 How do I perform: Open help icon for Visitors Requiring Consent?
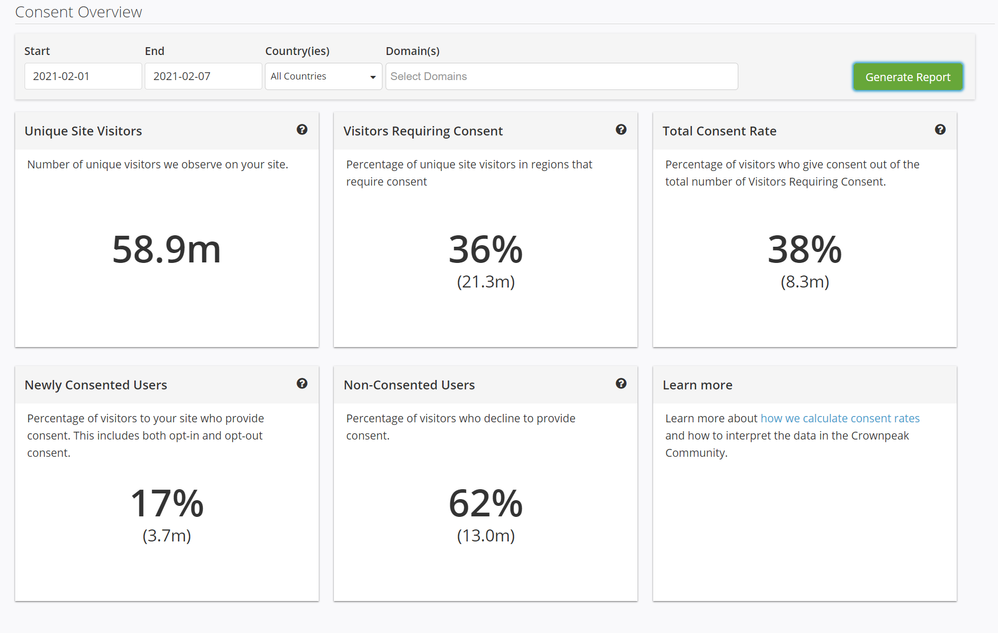click(x=621, y=130)
